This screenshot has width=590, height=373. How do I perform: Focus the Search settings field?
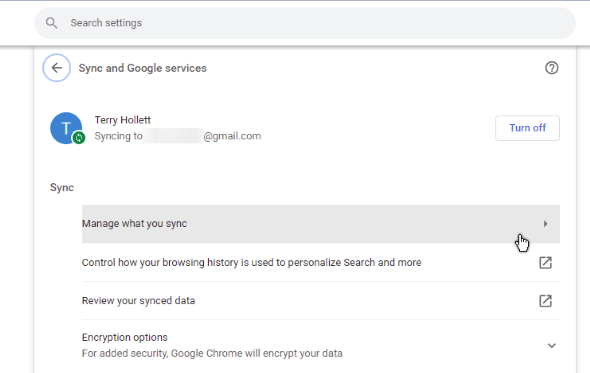(x=305, y=23)
